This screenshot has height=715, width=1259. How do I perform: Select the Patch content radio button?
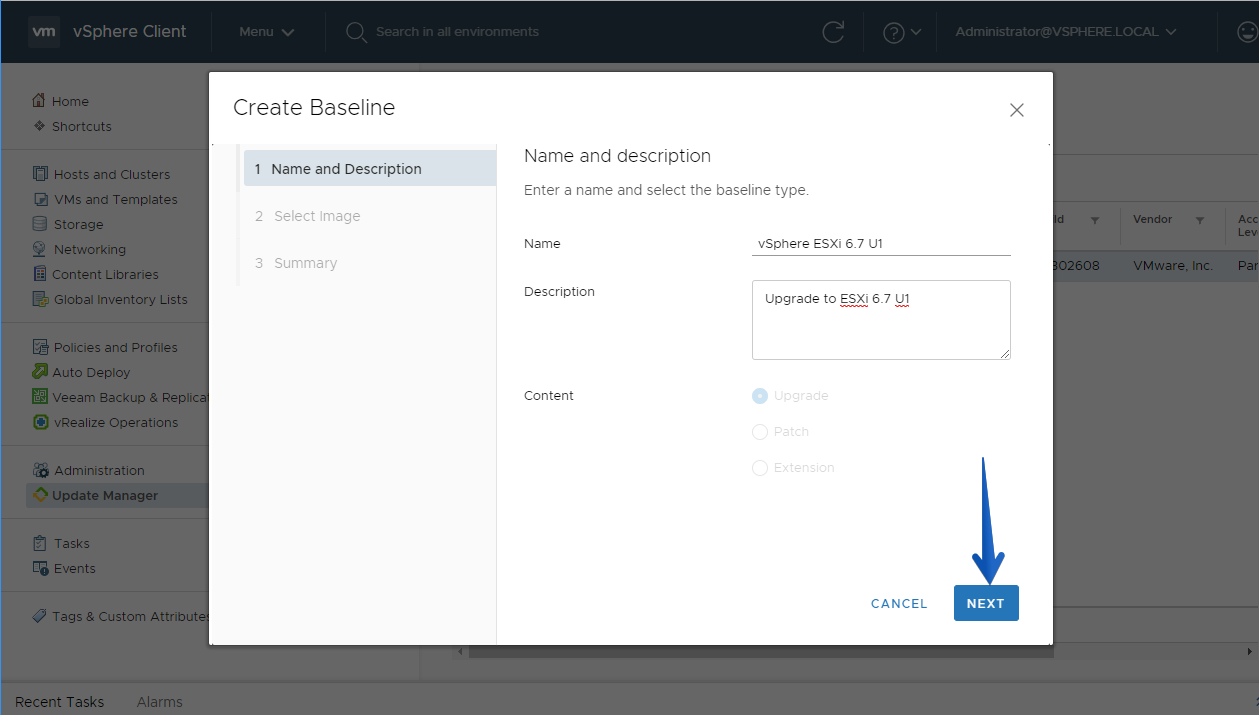click(x=760, y=432)
